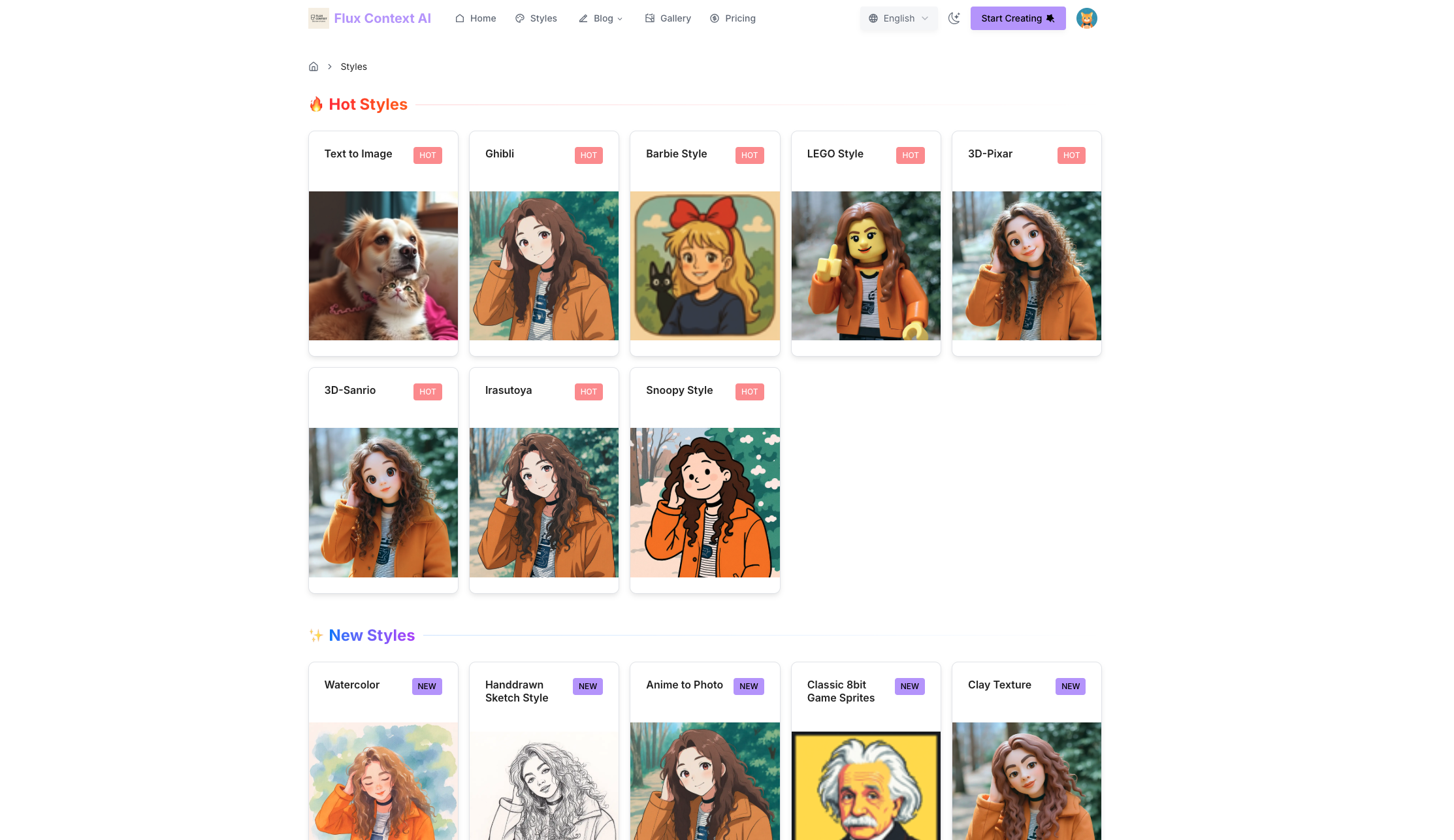The width and height of the screenshot is (1454, 840).
Task: Click the NEW badge on Anime to Photo
Action: click(x=749, y=687)
